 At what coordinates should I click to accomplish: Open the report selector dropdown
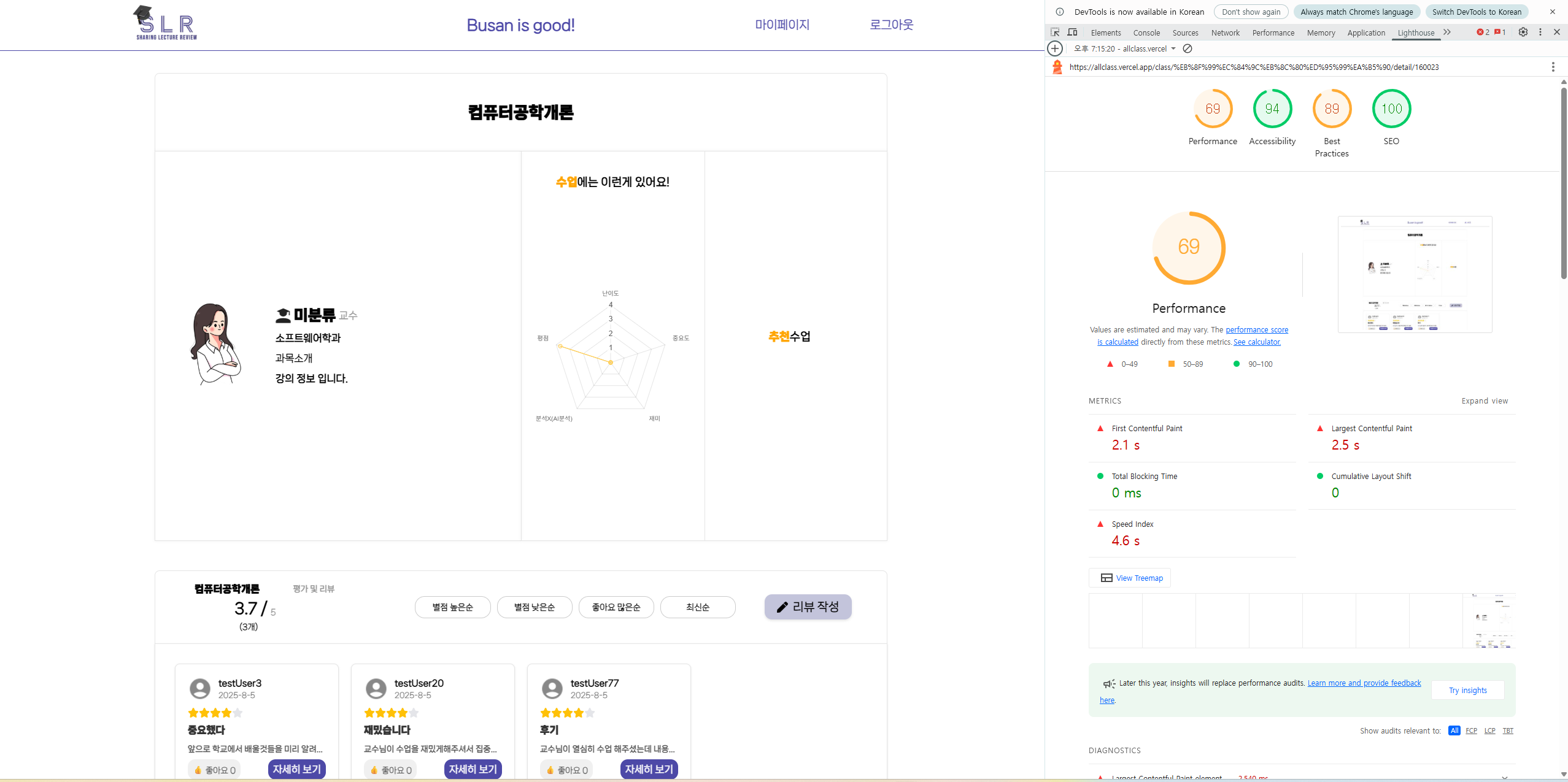click(x=1124, y=48)
